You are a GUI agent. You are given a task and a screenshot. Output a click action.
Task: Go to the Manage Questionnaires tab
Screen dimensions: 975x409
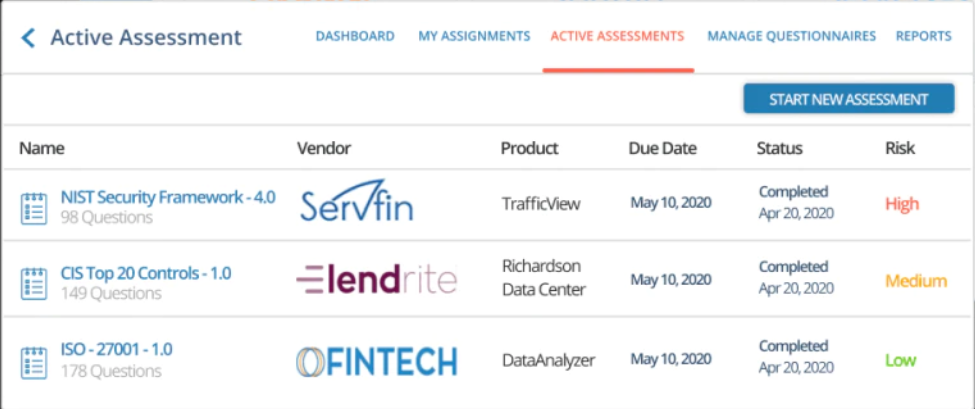(792, 36)
